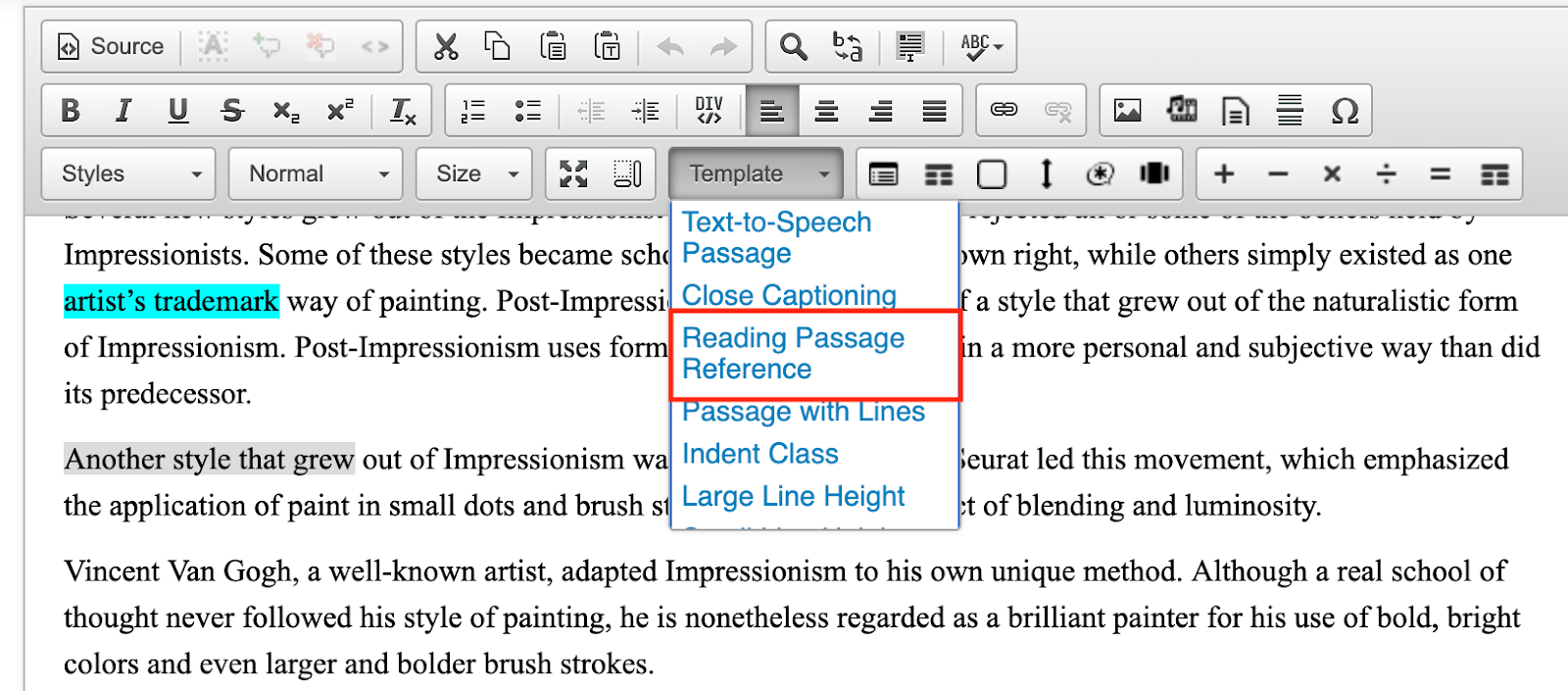Click the solid black carousel icon
Image resolution: width=1568 pixels, height=691 pixels.
coord(1154,173)
